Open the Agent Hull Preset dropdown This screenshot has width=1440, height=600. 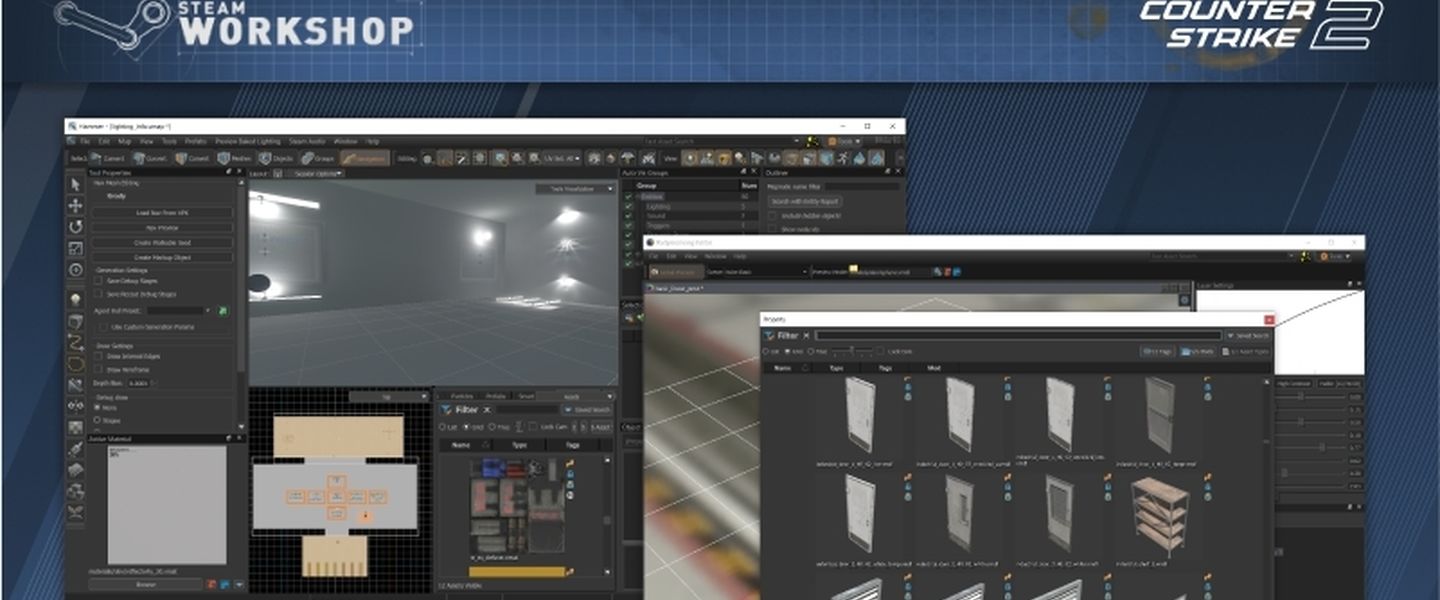180,311
